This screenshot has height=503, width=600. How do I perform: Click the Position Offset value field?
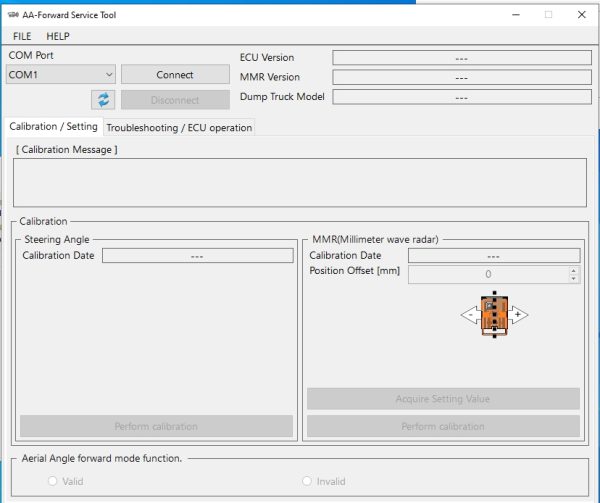tap(489, 274)
